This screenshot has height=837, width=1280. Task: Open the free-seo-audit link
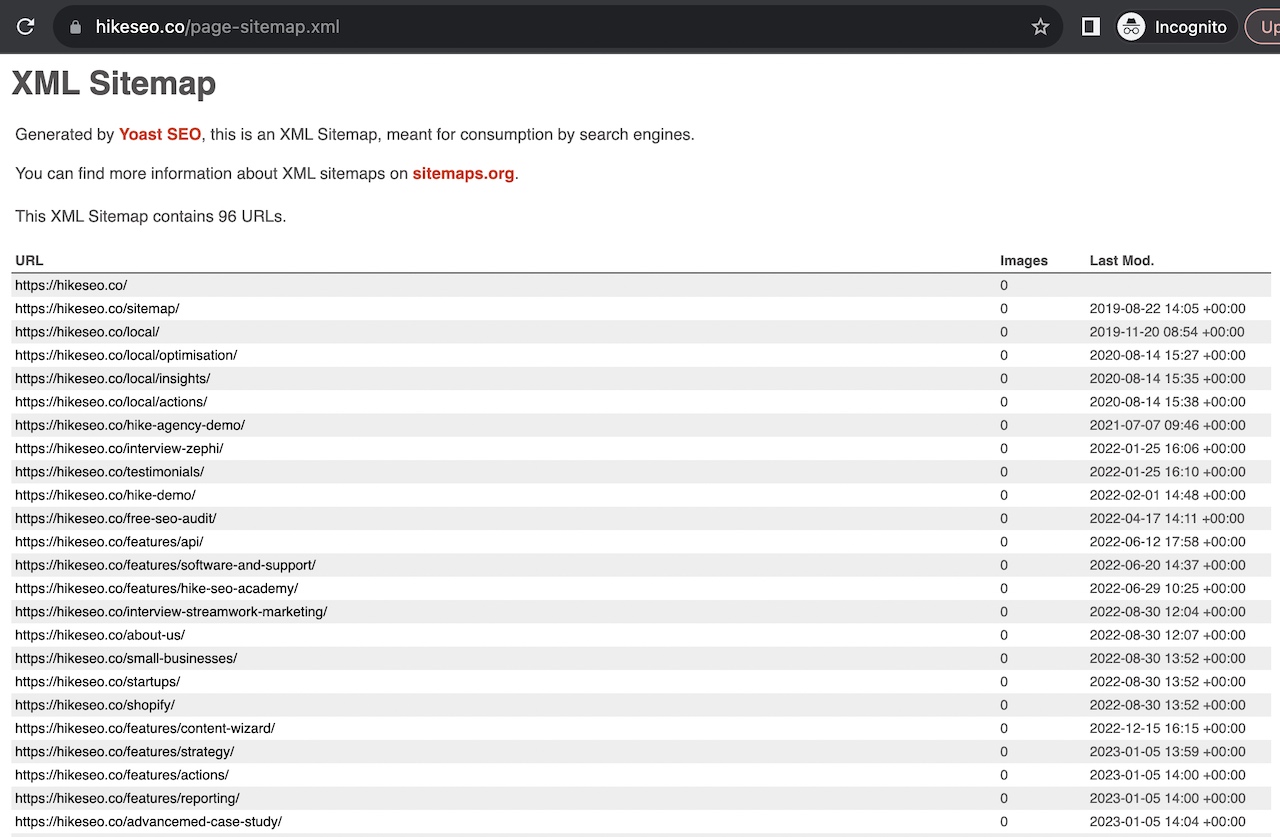tap(115, 518)
